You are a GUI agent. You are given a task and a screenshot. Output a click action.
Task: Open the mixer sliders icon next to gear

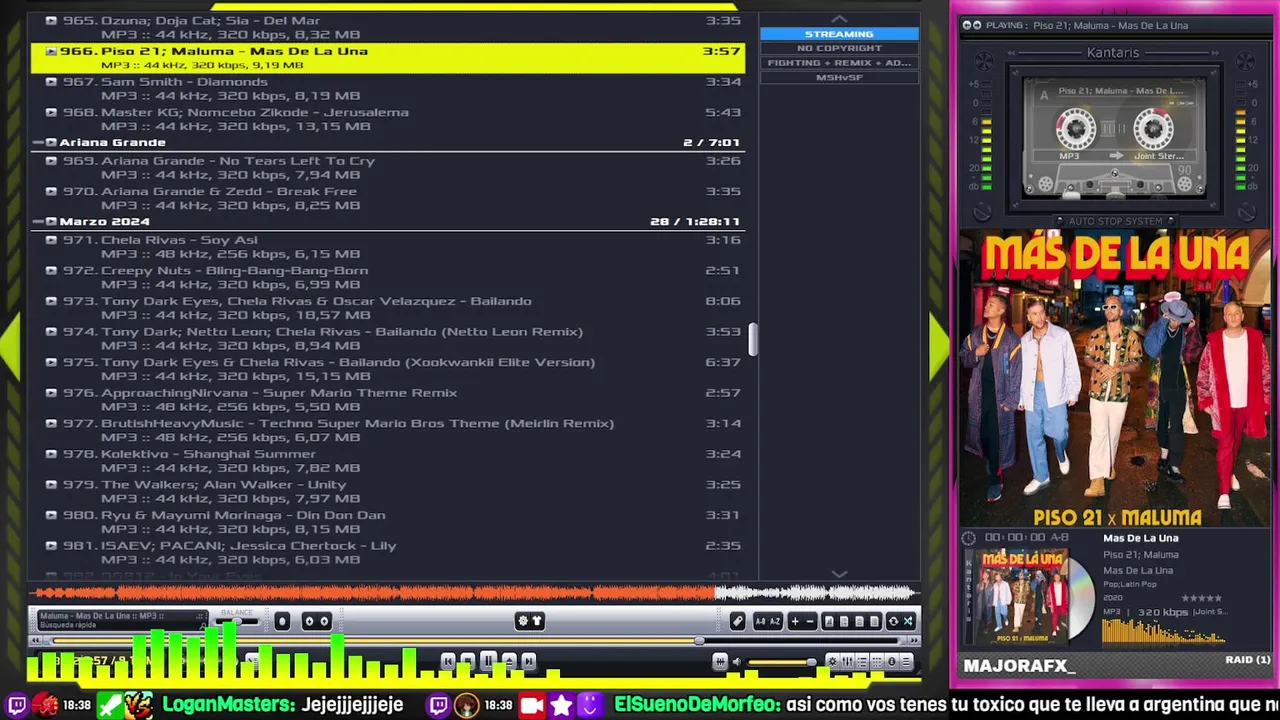tap(847, 661)
